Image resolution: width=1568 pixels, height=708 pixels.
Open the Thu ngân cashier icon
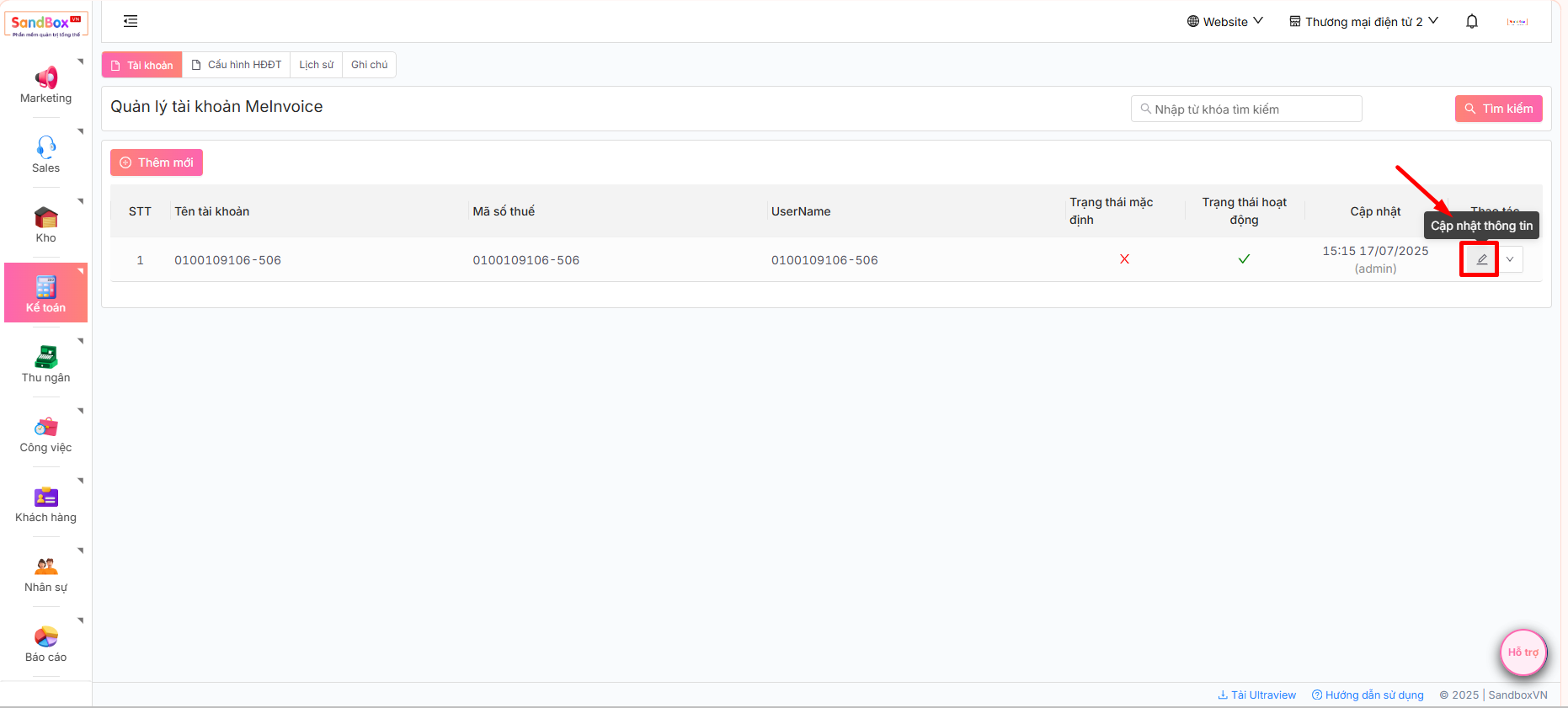pos(45,358)
